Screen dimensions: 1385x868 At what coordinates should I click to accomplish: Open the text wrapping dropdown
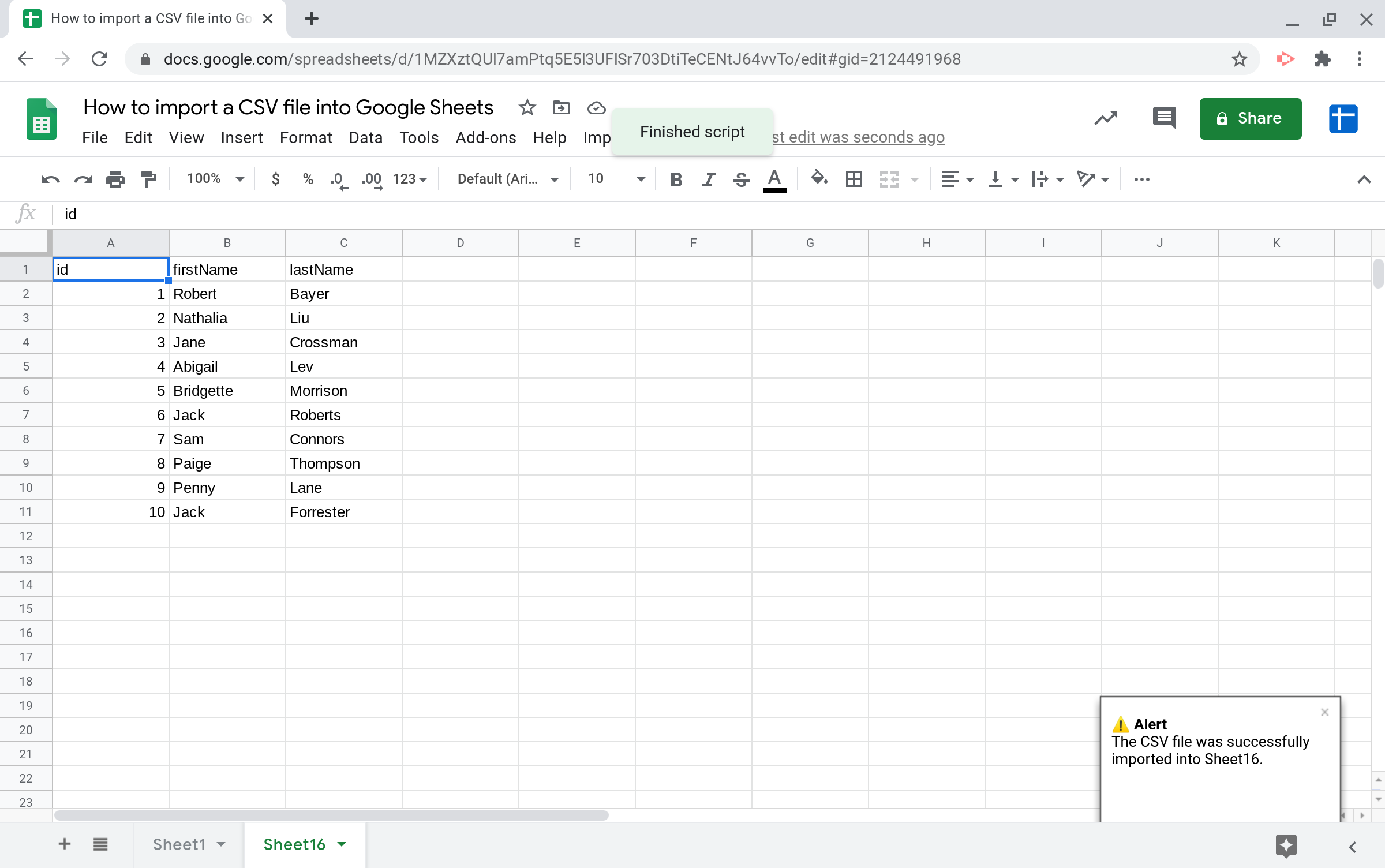coord(1048,179)
